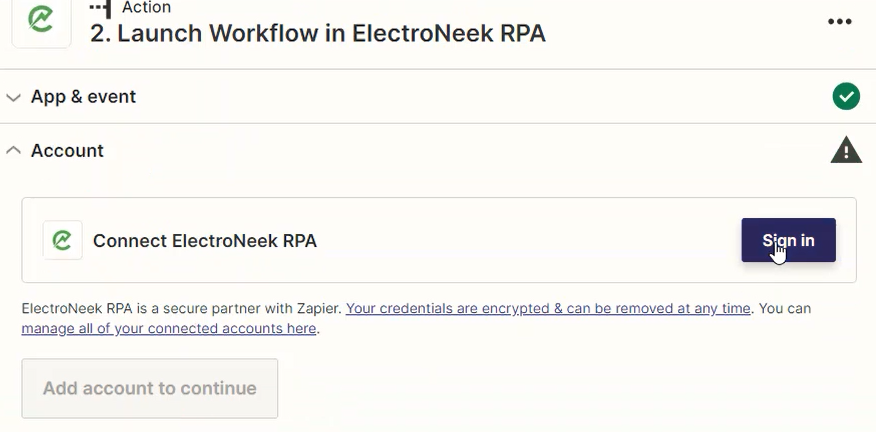Select the App & event section label
876x432 pixels.
83,97
